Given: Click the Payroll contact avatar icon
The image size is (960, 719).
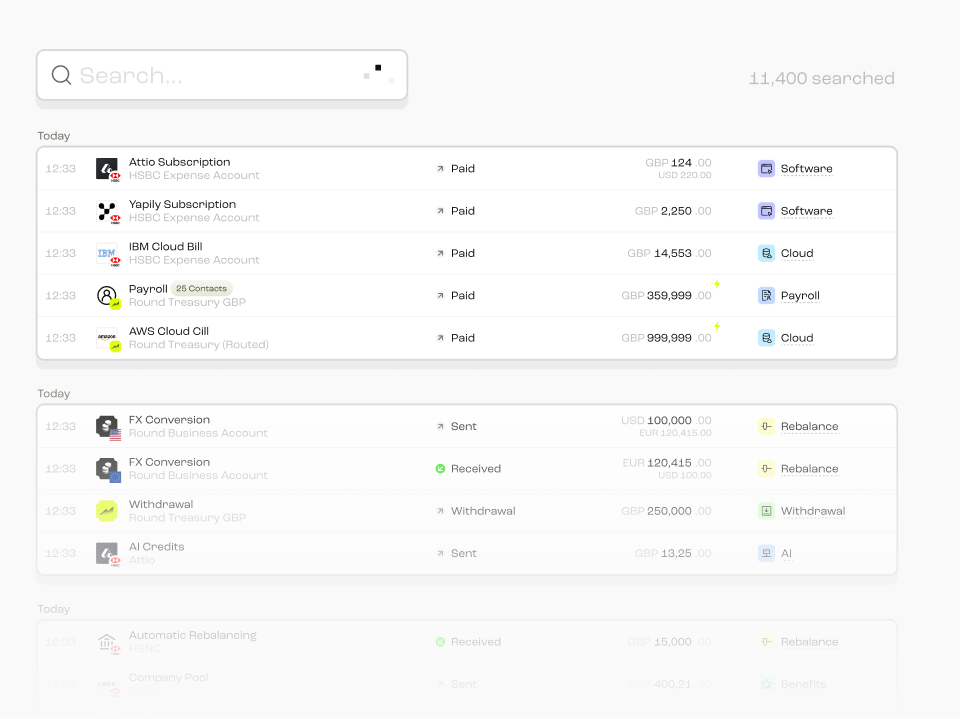Looking at the screenshot, I should [x=107, y=295].
